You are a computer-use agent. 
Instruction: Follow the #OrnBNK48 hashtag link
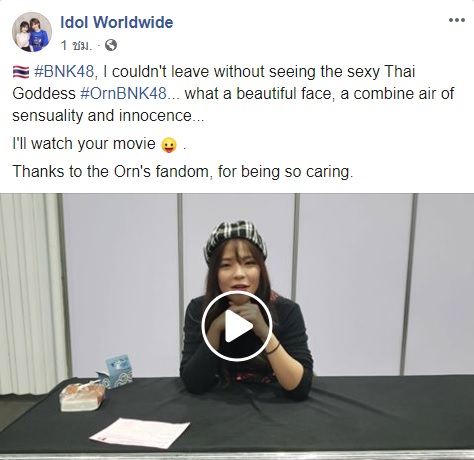[123, 94]
